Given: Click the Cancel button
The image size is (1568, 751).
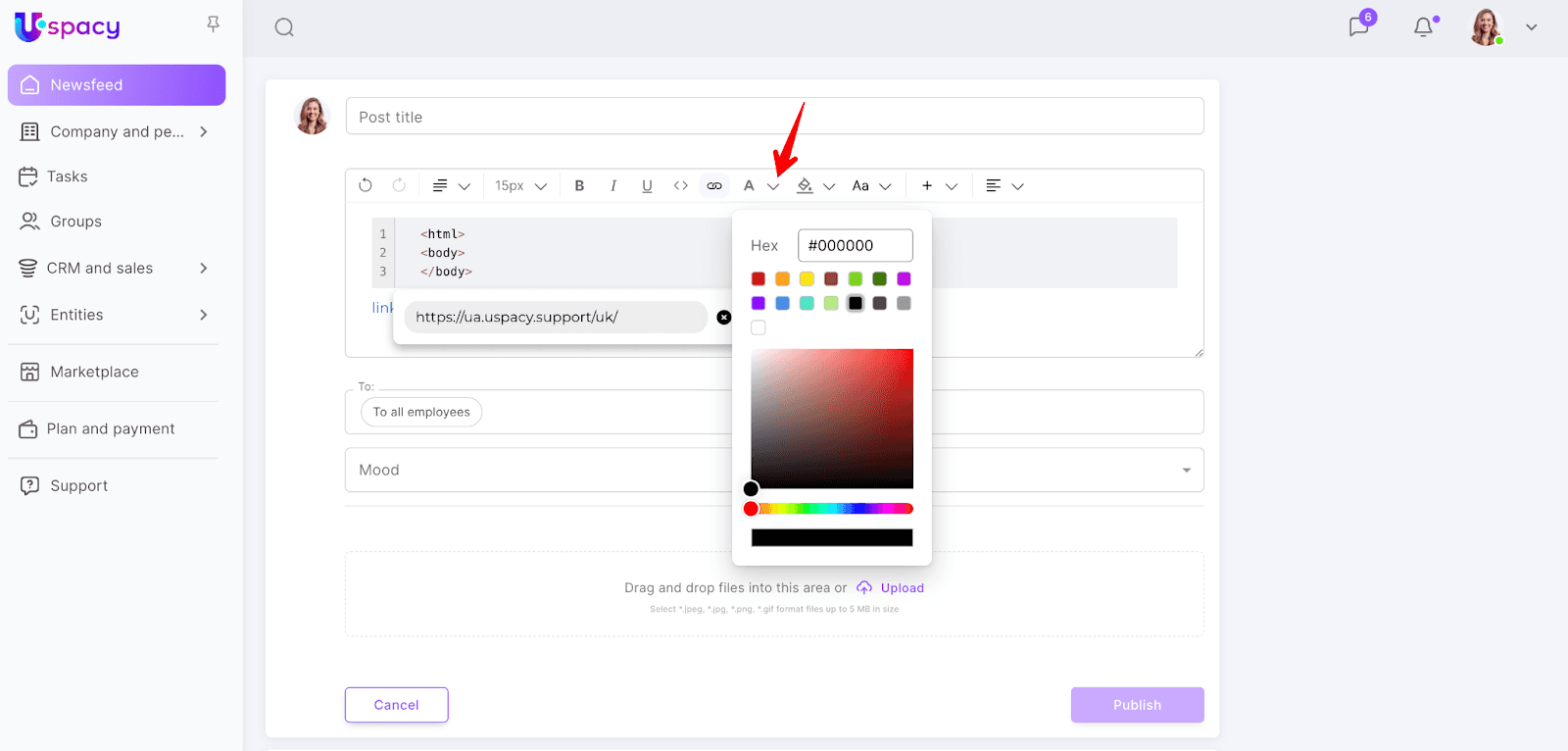Looking at the screenshot, I should pos(396,705).
